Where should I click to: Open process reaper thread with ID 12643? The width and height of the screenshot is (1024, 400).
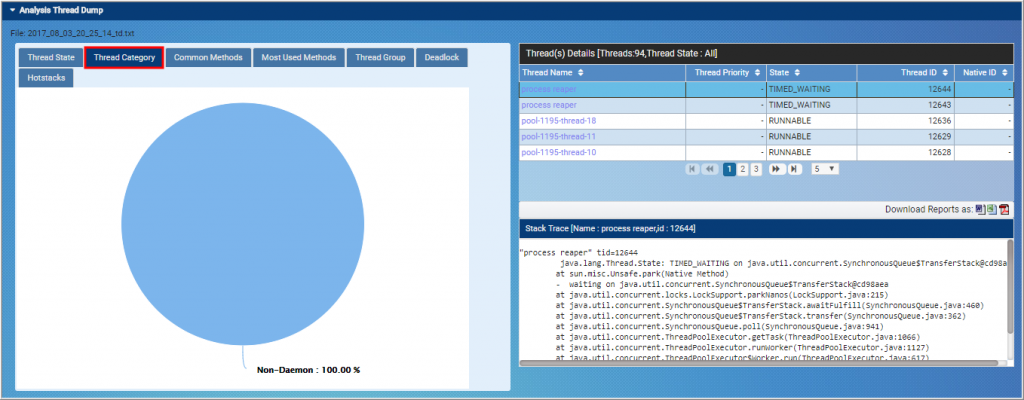[x=549, y=105]
